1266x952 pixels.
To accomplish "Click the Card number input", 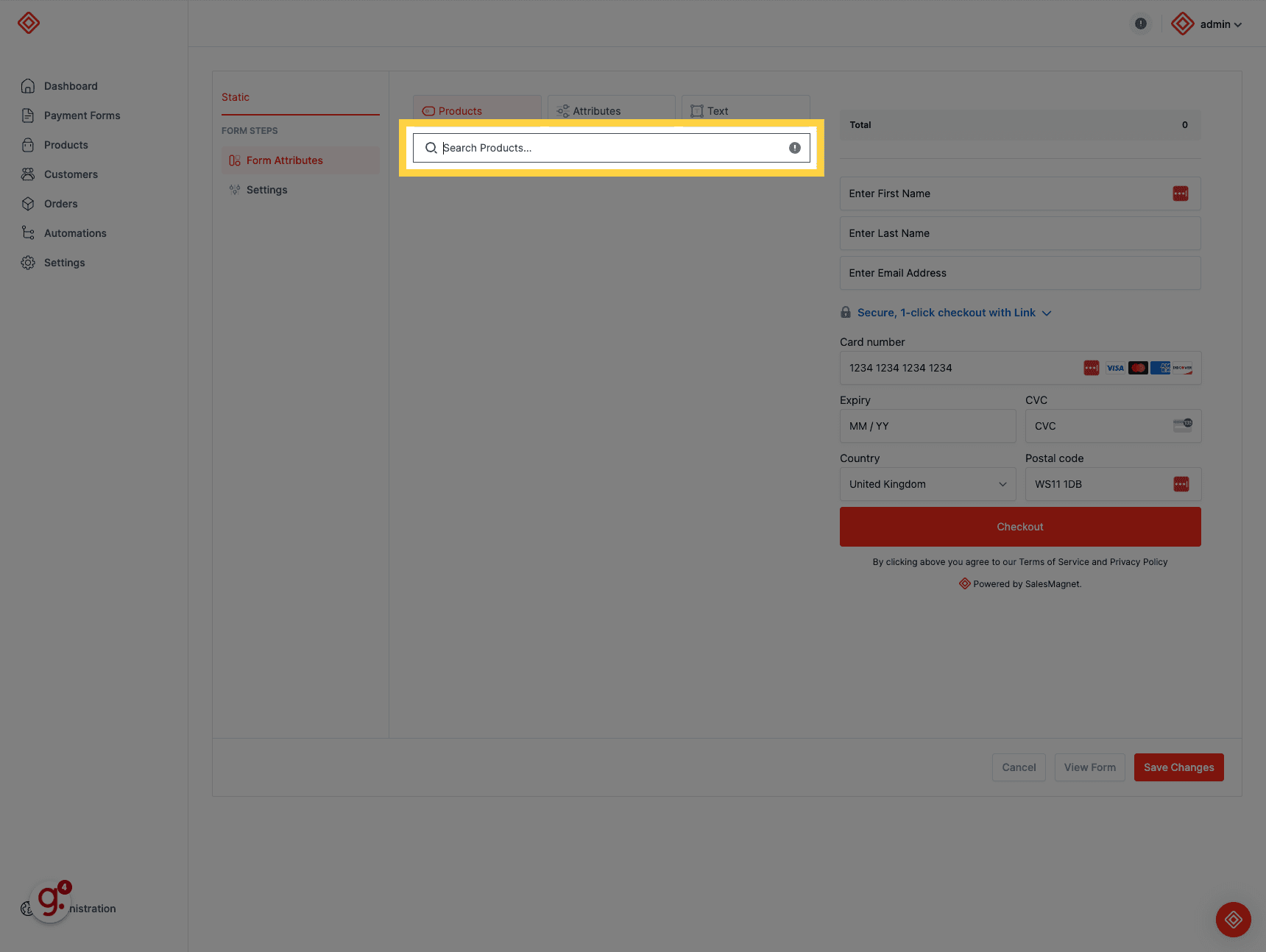I will click(1020, 368).
